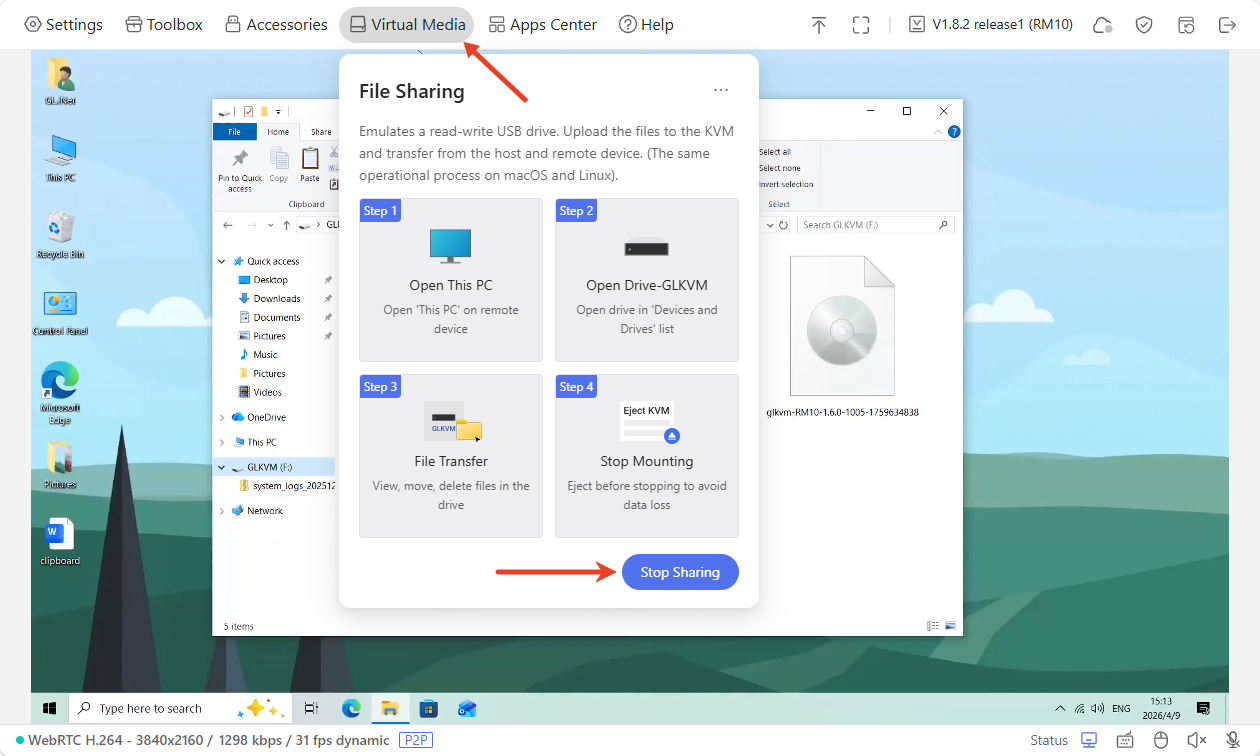Screen dimensions: 1260x756
Task: Click the virtual keyboard status icon
Action: pyautogui.click(x=1125, y=740)
